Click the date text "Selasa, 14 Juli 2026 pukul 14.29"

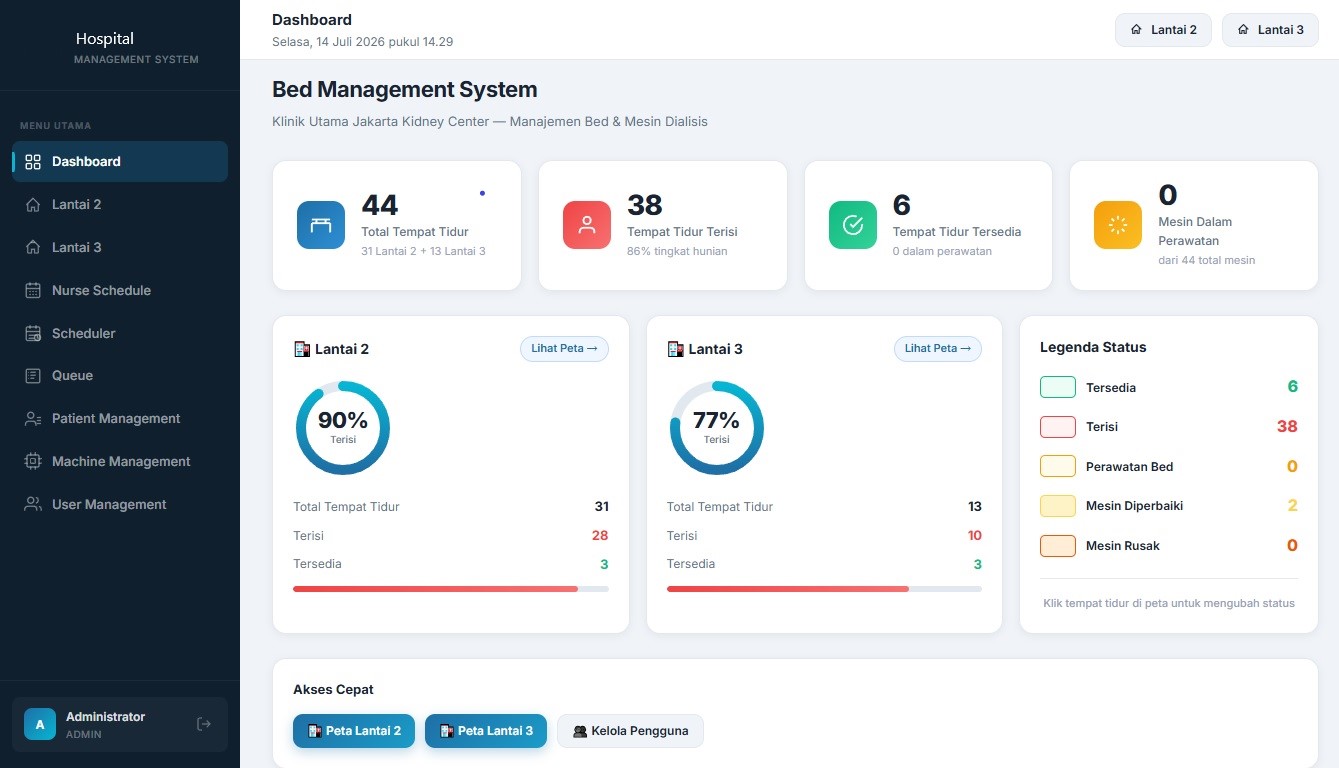pyautogui.click(x=362, y=42)
